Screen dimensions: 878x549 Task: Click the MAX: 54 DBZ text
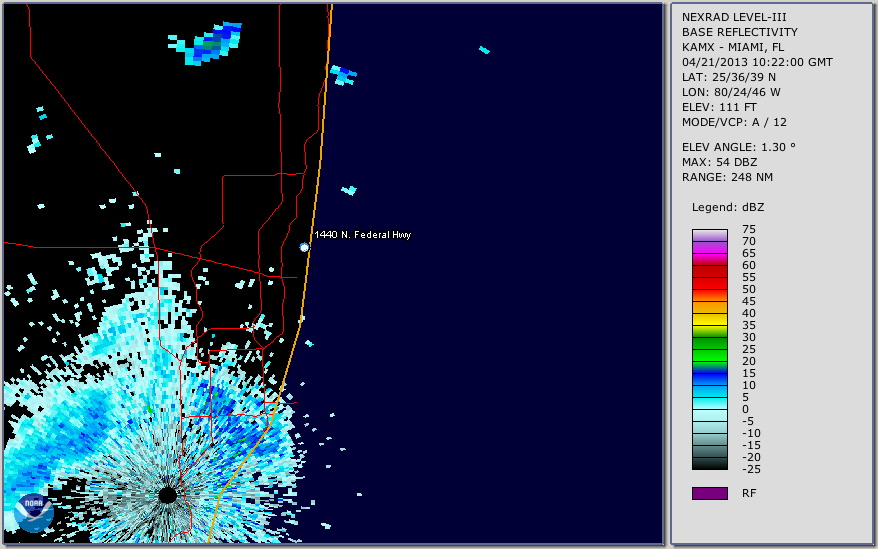[720, 162]
